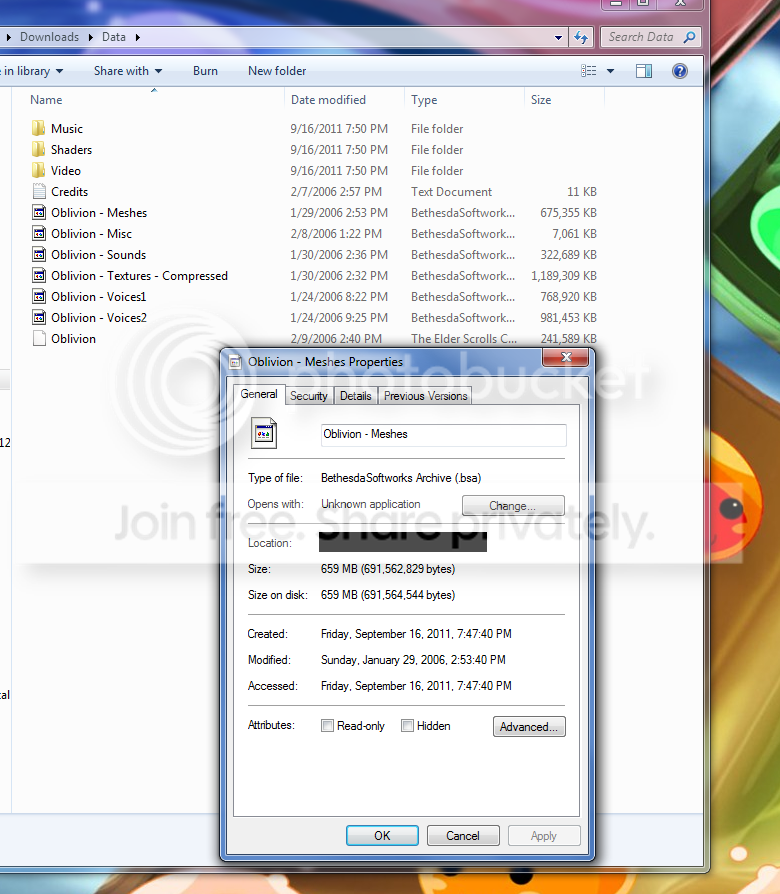Image resolution: width=780 pixels, height=894 pixels.
Task: Select Oblivion - Textures - Compressed file icon
Action: coord(39,275)
